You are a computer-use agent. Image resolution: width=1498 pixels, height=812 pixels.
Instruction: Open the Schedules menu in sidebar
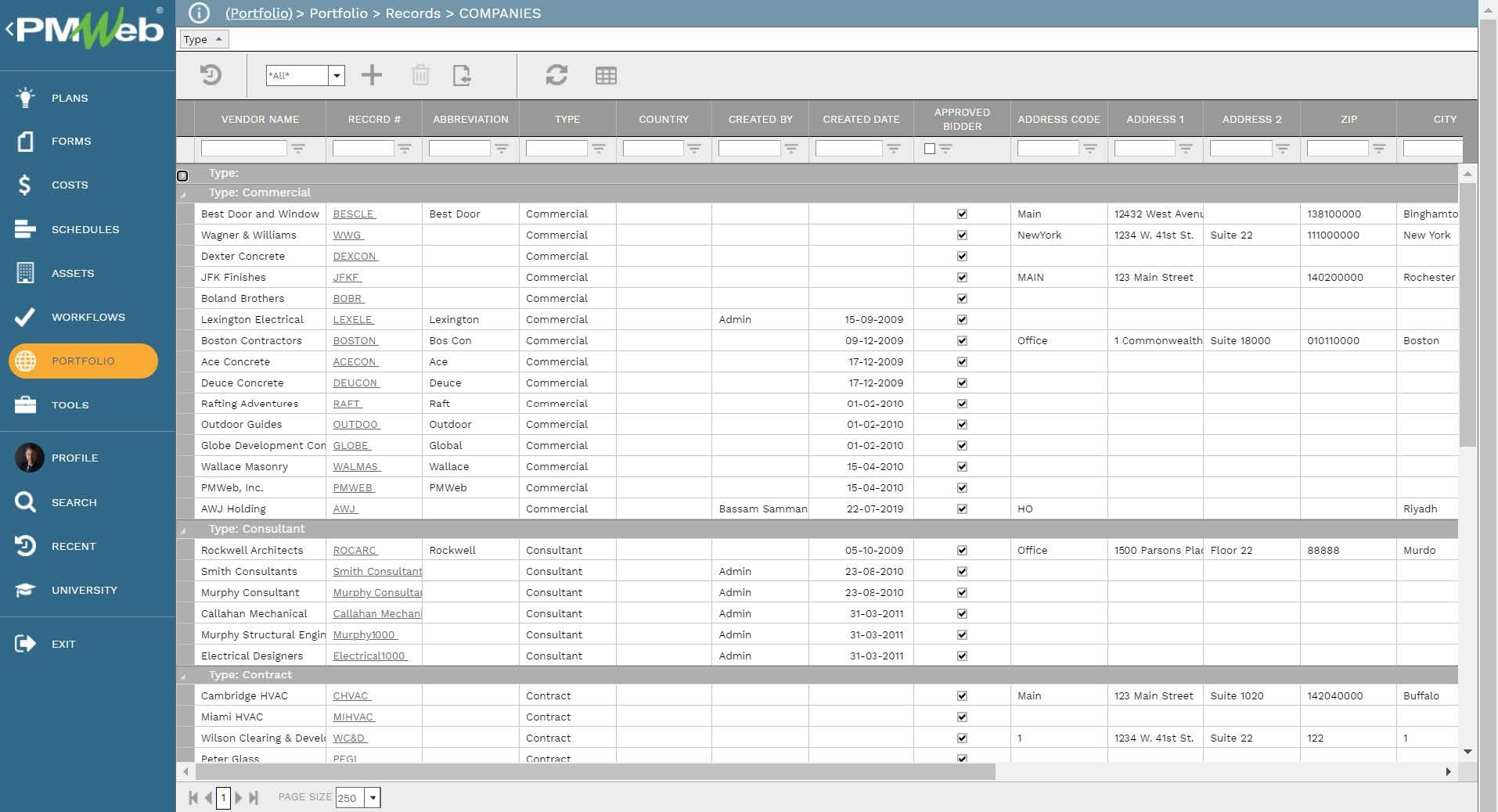click(85, 229)
